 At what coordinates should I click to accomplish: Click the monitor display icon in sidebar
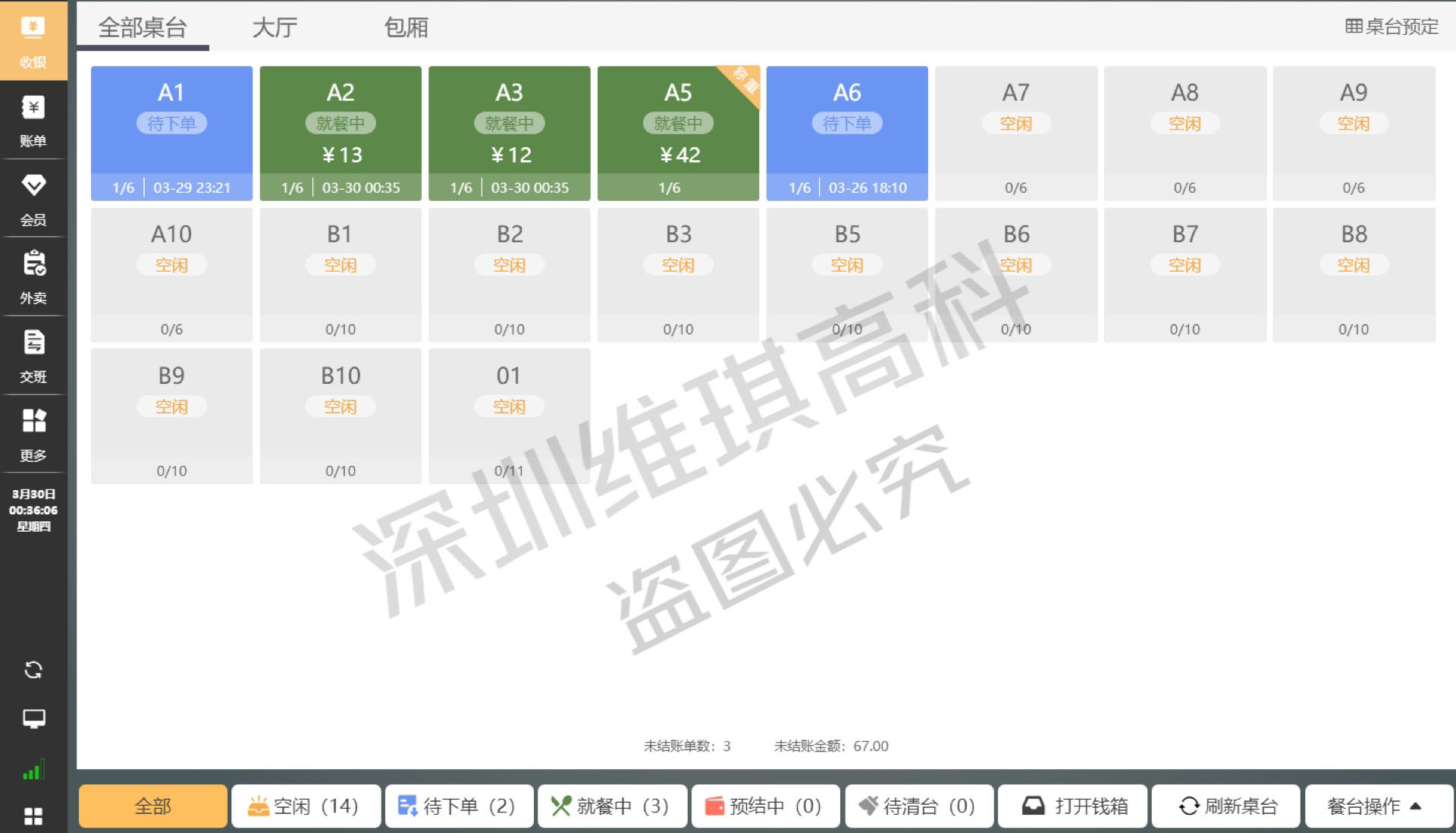[33, 718]
